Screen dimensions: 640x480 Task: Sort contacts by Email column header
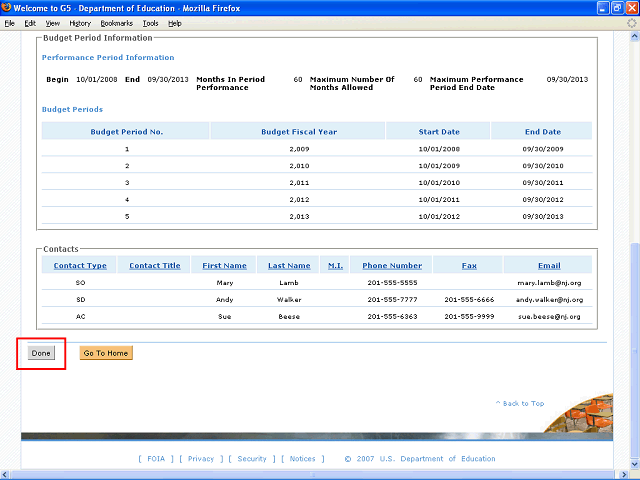pyautogui.click(x=549, y=266)
